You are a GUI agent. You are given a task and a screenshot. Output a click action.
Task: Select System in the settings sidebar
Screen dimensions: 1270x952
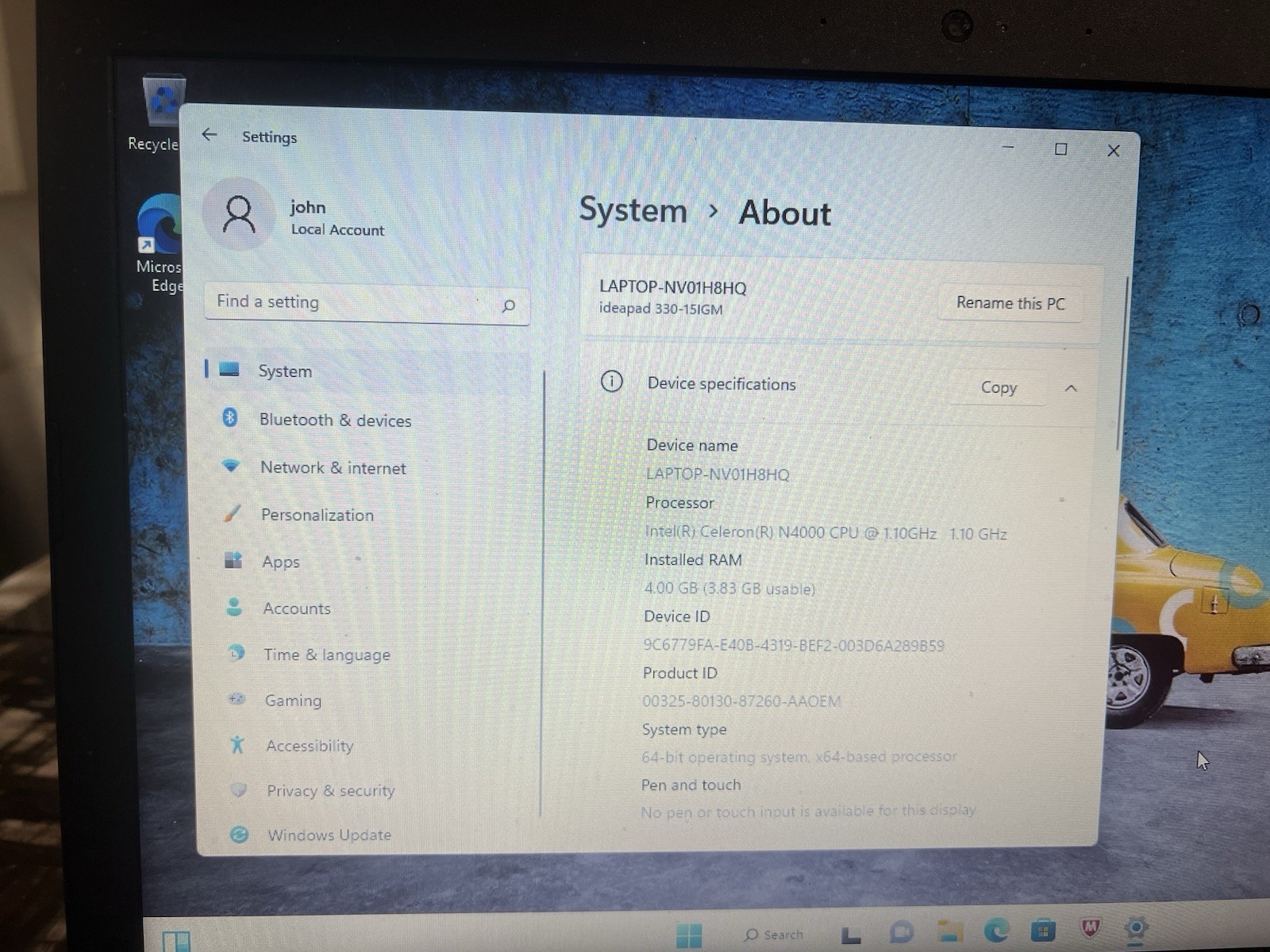[x=367, y=370]
